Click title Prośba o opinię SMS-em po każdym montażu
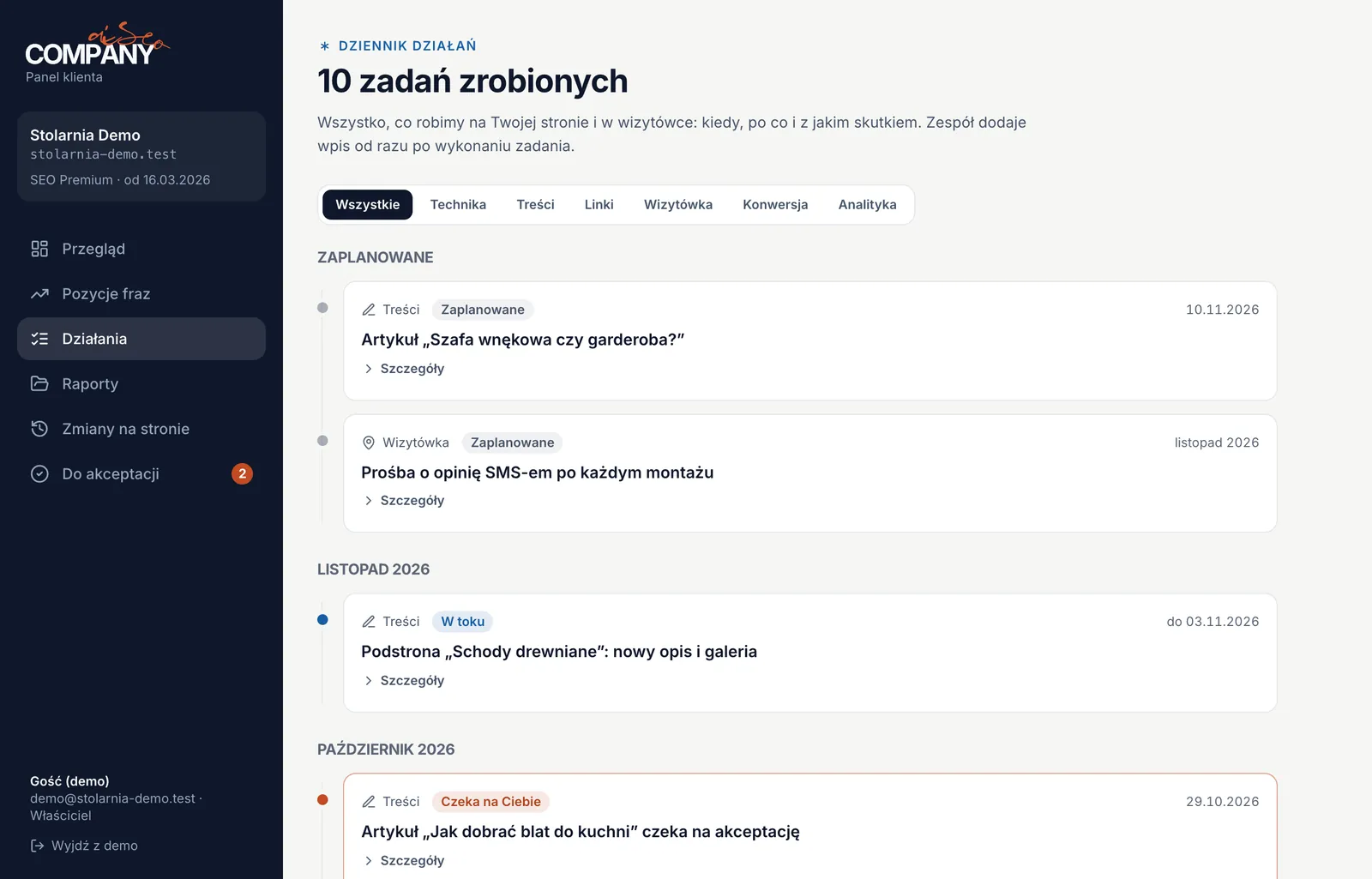Viewport: 1372px width, 879px height. [x=538, y=473]
